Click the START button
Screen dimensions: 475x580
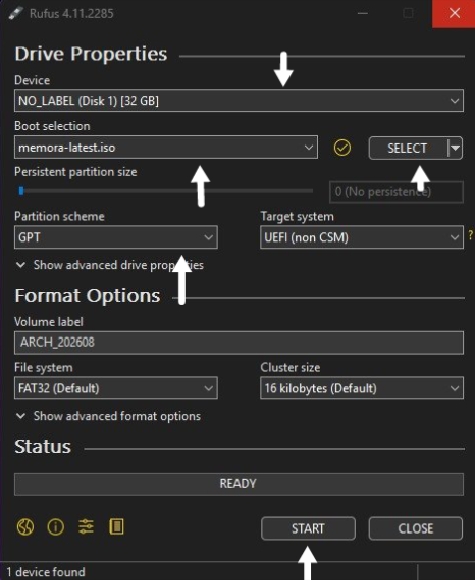(308, 529)
